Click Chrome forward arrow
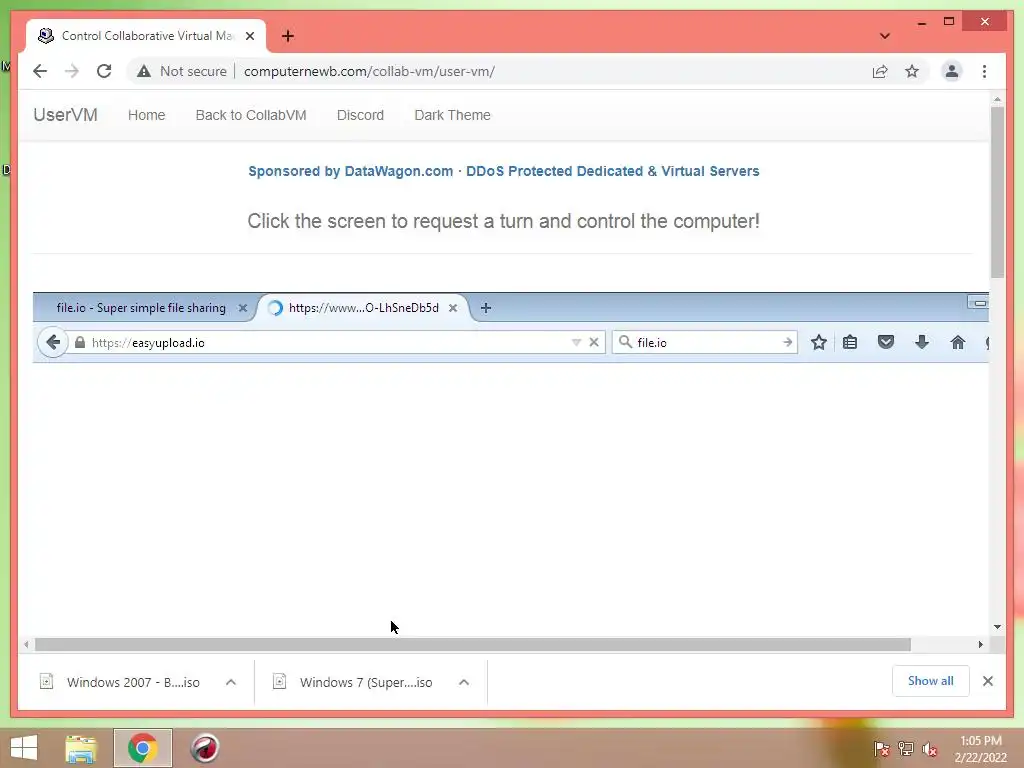The height and width of the screenshot is (768, 1024). point(72,71)
